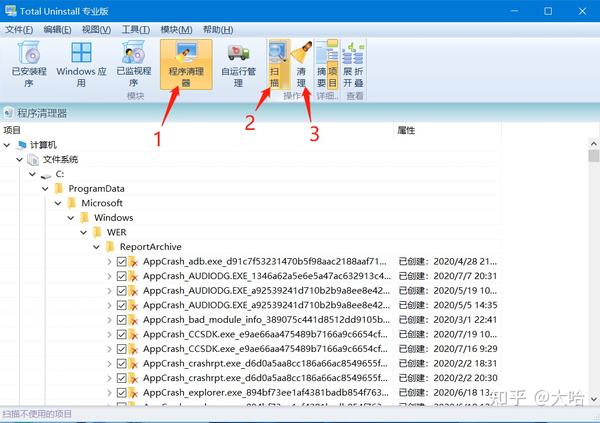Open the 编辑(E) menu
The width and height of the screenshot is (600, 423).
(57, 30)
